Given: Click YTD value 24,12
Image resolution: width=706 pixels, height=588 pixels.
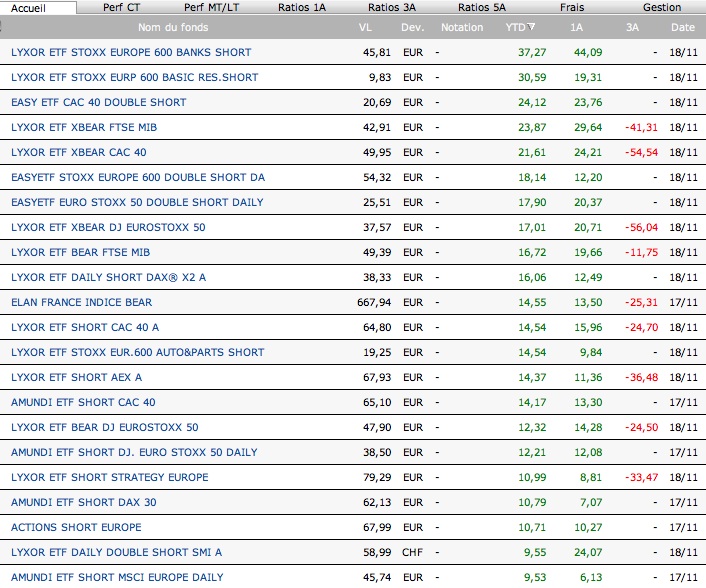Looking at the screenshot, I should [532, 102].
